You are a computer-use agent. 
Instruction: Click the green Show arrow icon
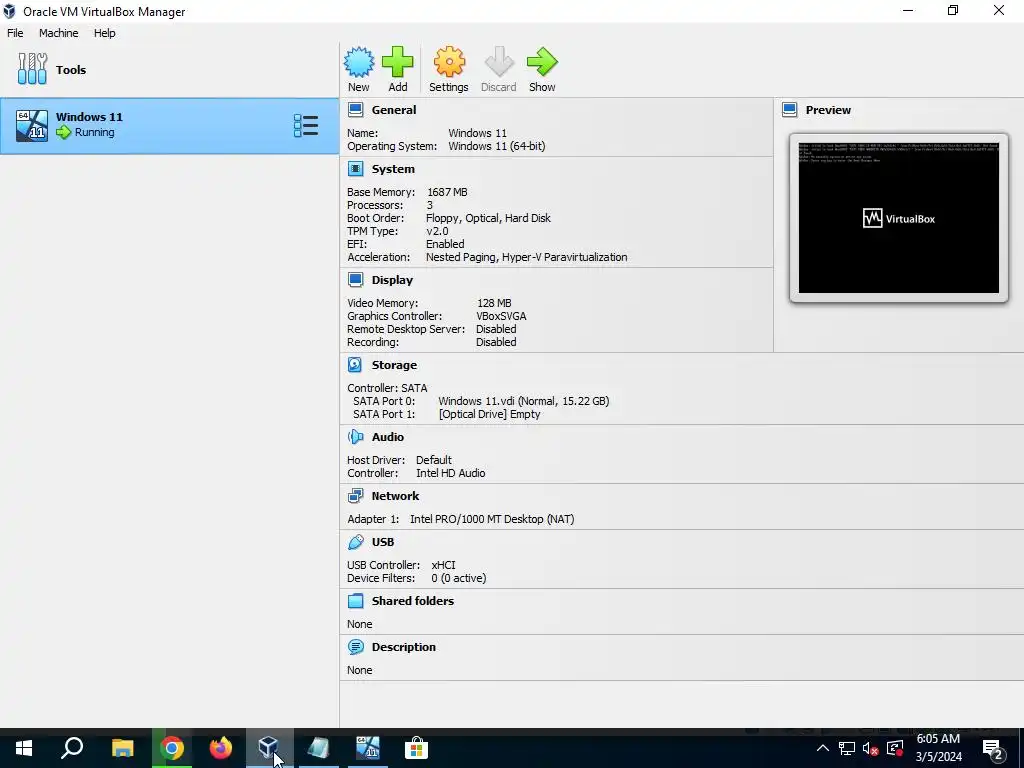coord(542,62)
